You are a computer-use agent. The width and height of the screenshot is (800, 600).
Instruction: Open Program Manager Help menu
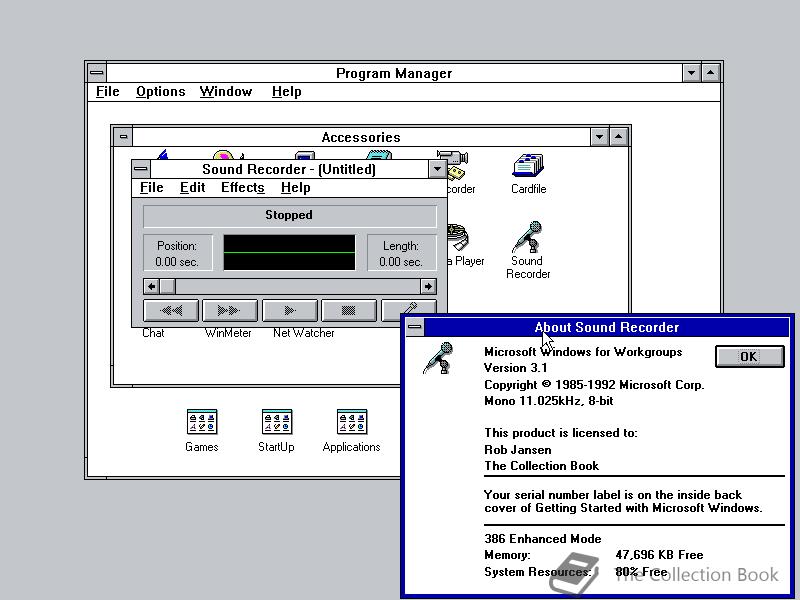pyautogui.click(x=286, y=92)
